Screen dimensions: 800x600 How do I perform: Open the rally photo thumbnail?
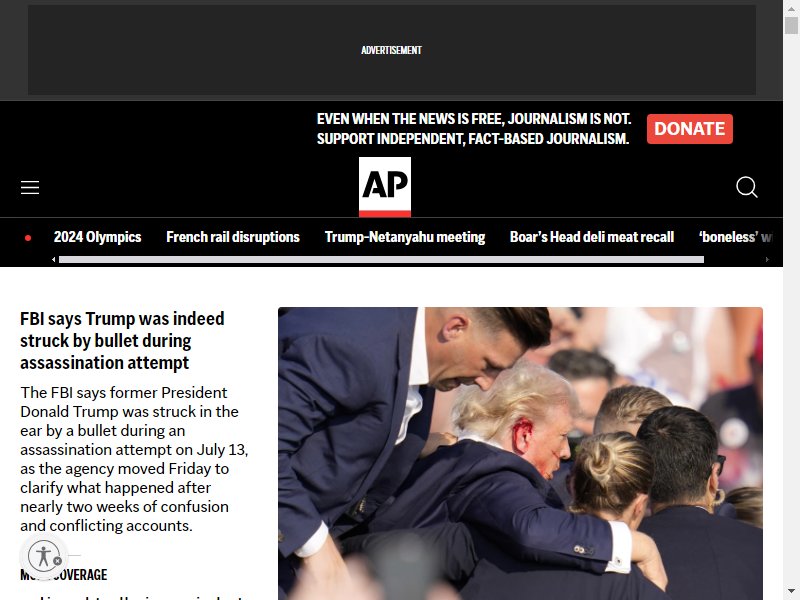(520, 454)
